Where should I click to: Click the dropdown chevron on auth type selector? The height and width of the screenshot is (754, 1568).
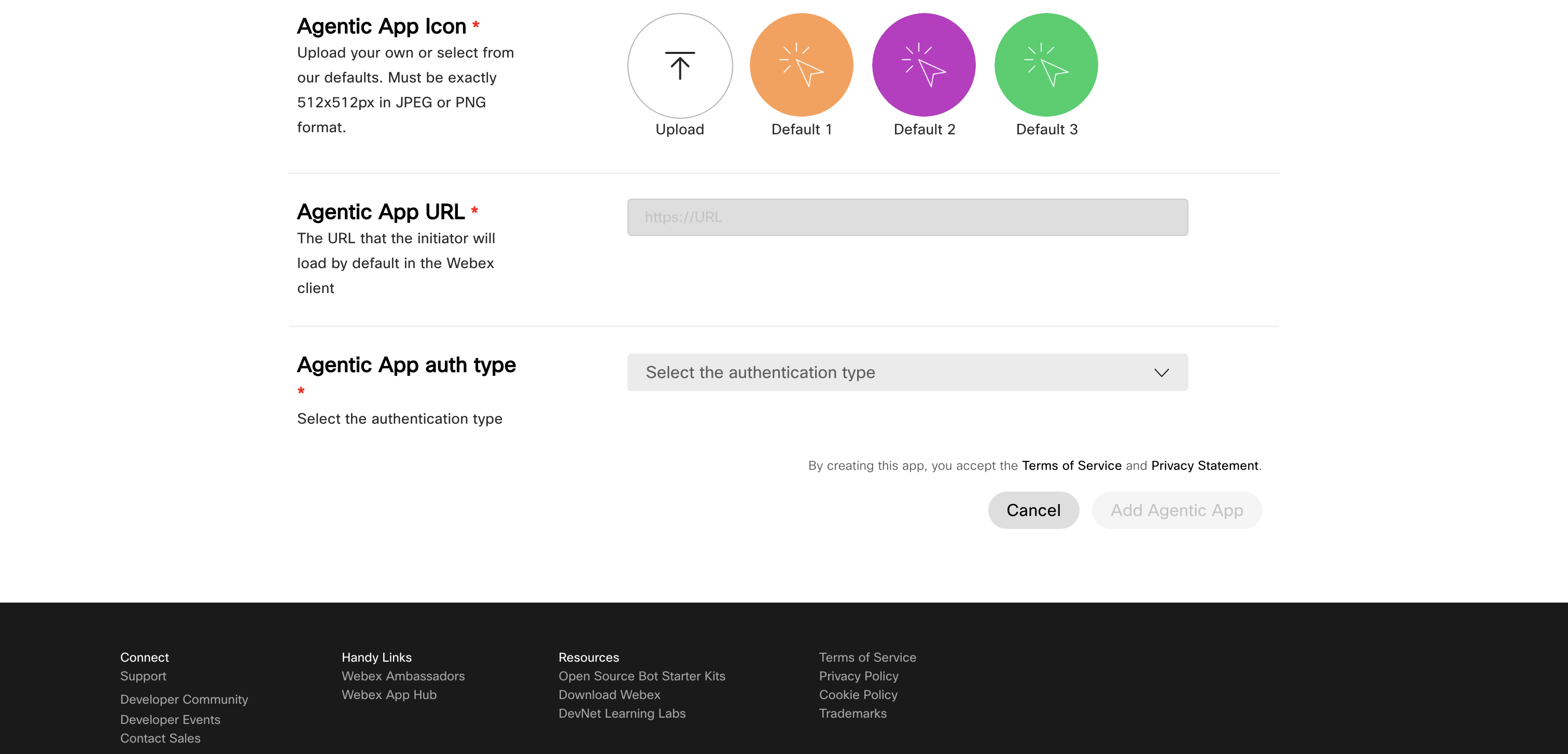click(1162, 372)
